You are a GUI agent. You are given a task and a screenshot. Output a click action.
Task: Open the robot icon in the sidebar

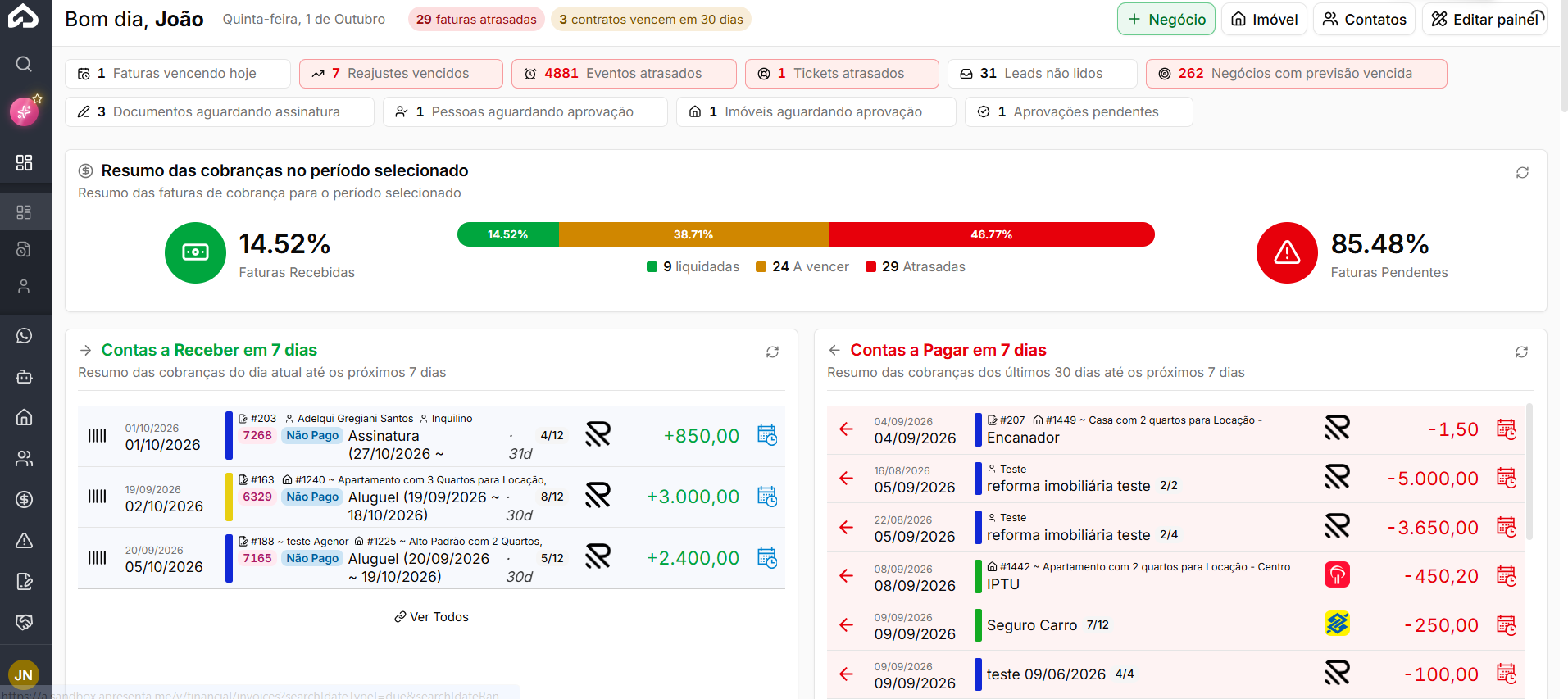coord(24,377)
